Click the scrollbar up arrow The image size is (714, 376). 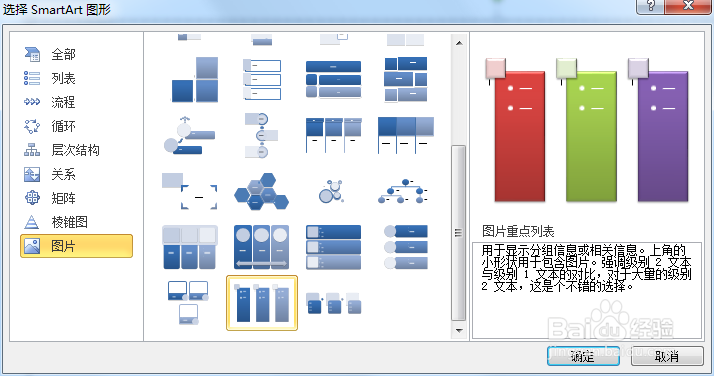[459, 43]
